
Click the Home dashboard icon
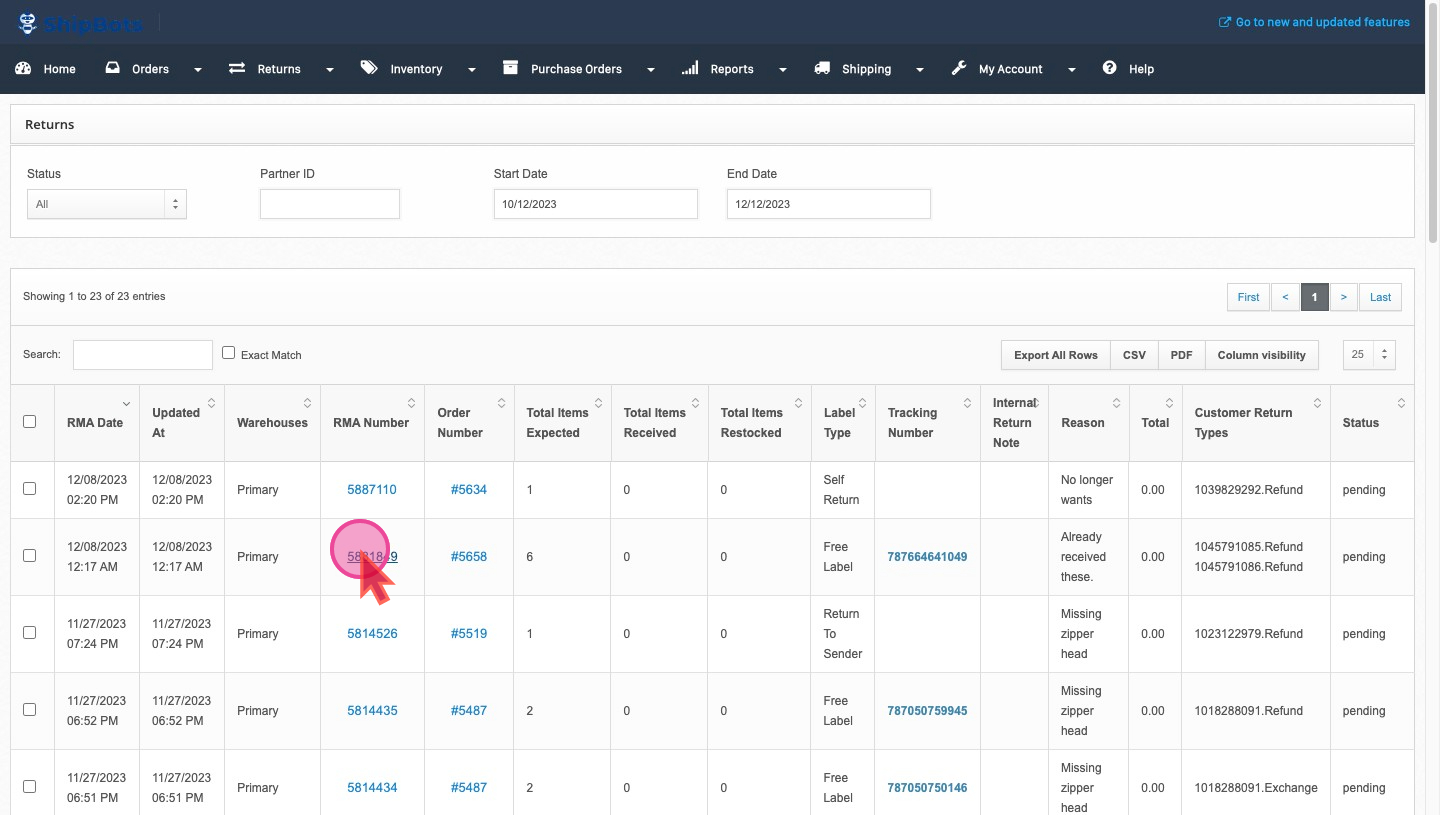[x=23, y=68]
